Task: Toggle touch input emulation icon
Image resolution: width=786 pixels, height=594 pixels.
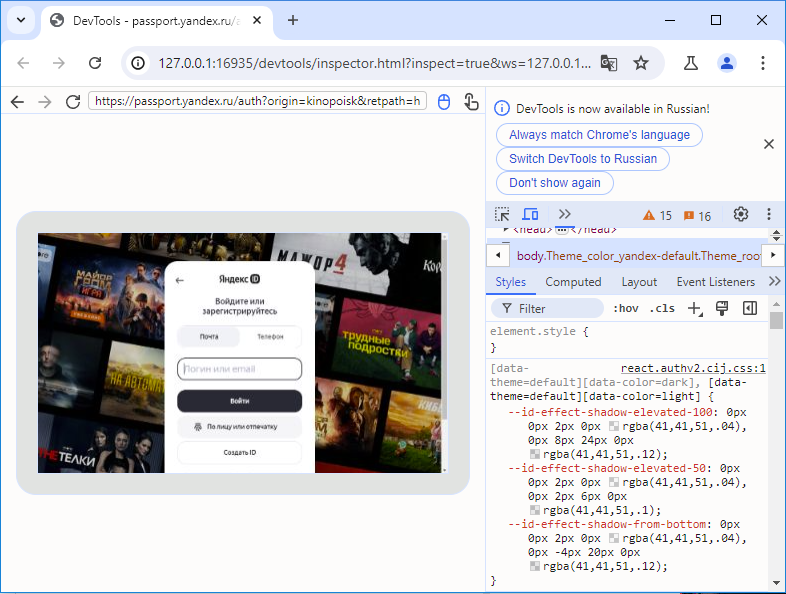Action: (471, 102)
